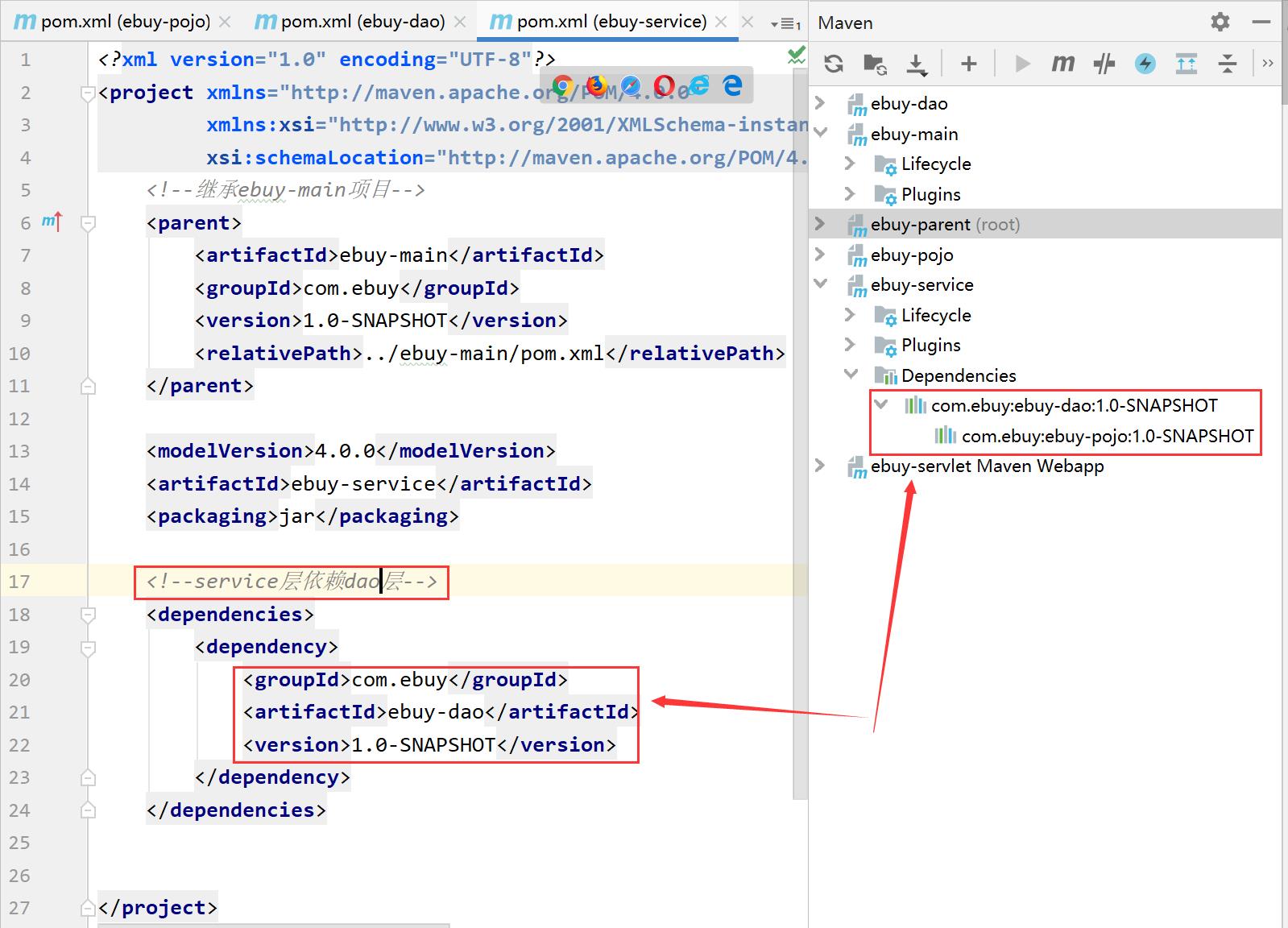The width and height of the screenshot is (1288, 928).
Task: Navigate to parent POM gutter icon
Action: click(x=52, y=222)
